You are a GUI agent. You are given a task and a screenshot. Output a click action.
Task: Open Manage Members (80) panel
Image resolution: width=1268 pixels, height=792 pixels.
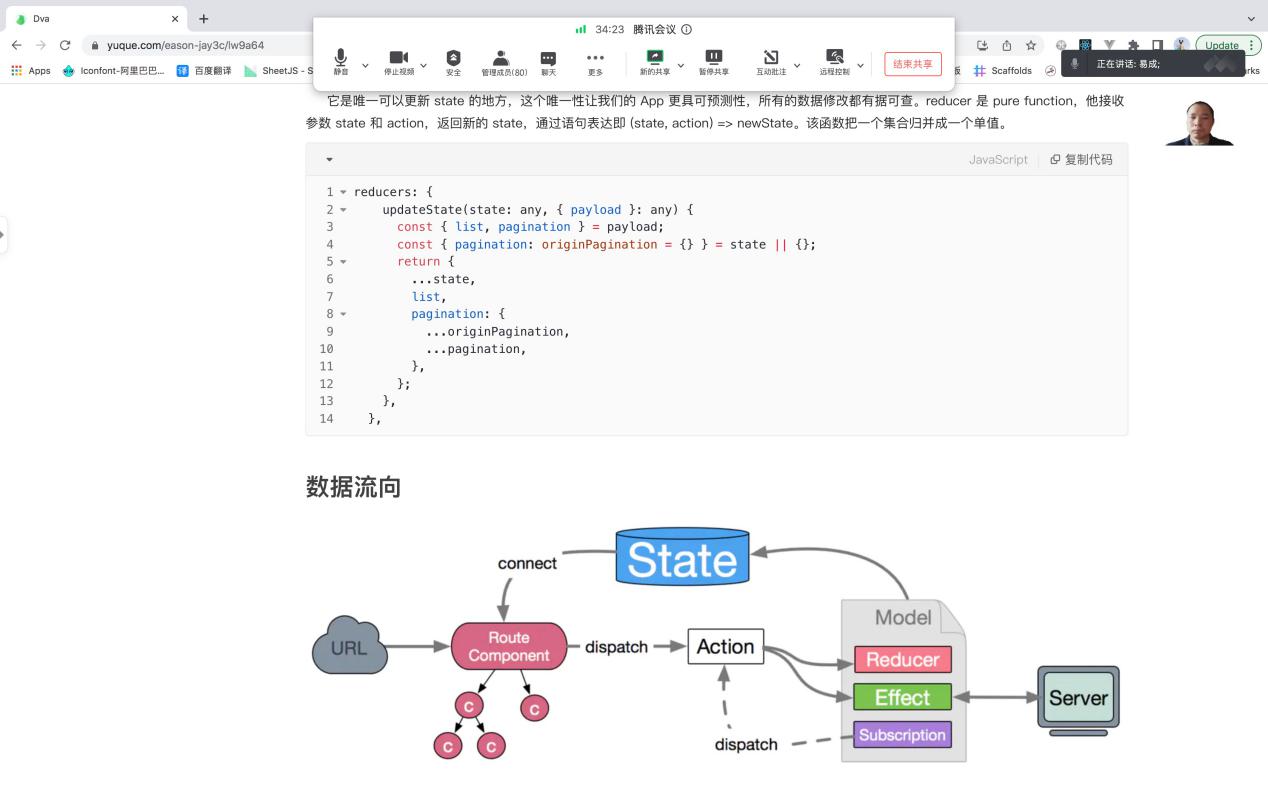503,61
